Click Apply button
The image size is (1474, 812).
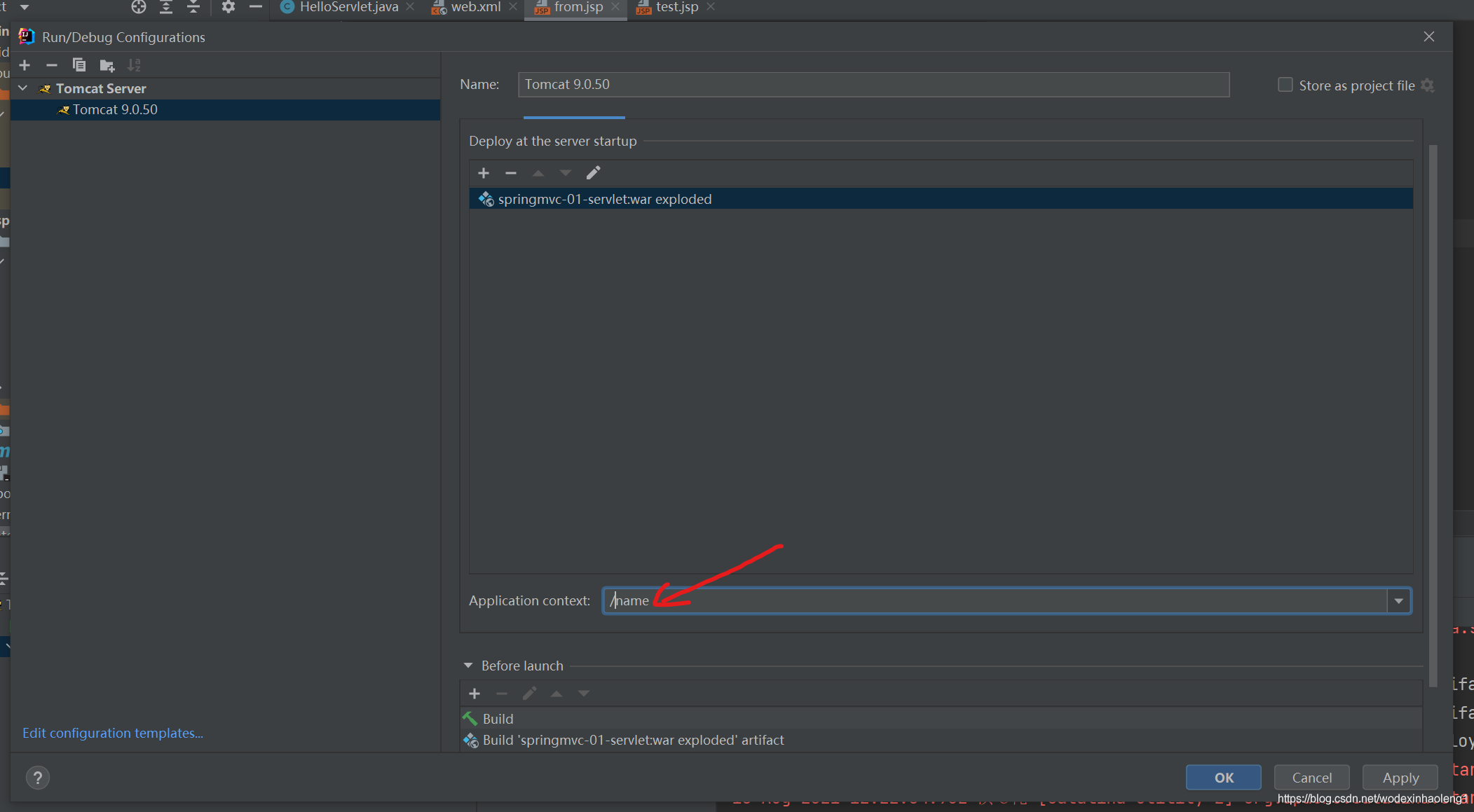click(x=1400, y=778)
